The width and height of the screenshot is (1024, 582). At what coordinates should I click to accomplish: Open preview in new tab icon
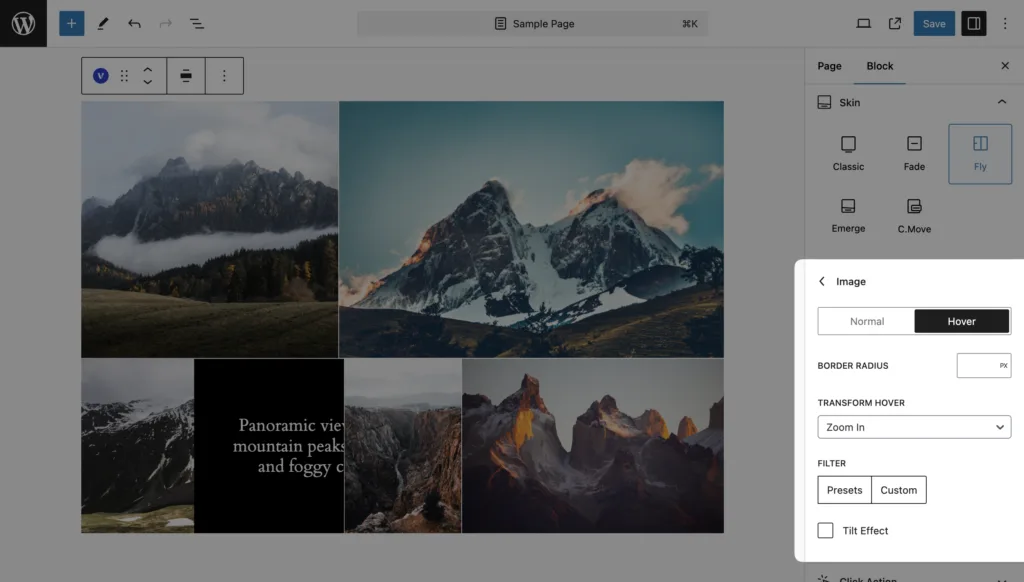coord(895,23)
